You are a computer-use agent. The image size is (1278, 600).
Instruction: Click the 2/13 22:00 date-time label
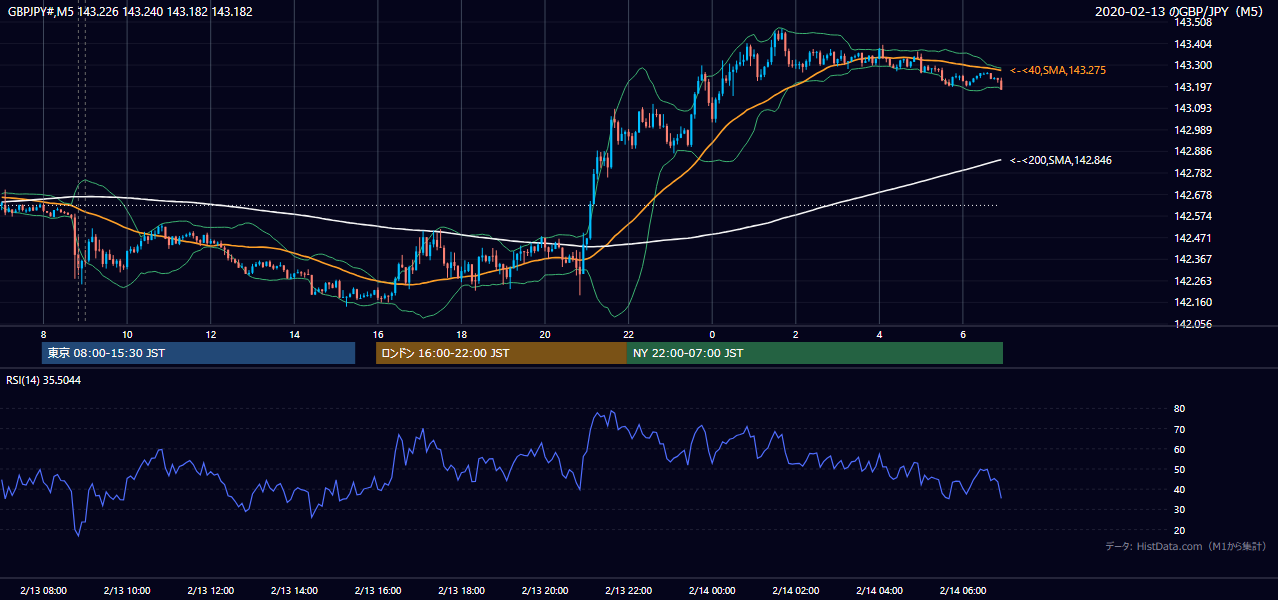[x=628, y=591]
